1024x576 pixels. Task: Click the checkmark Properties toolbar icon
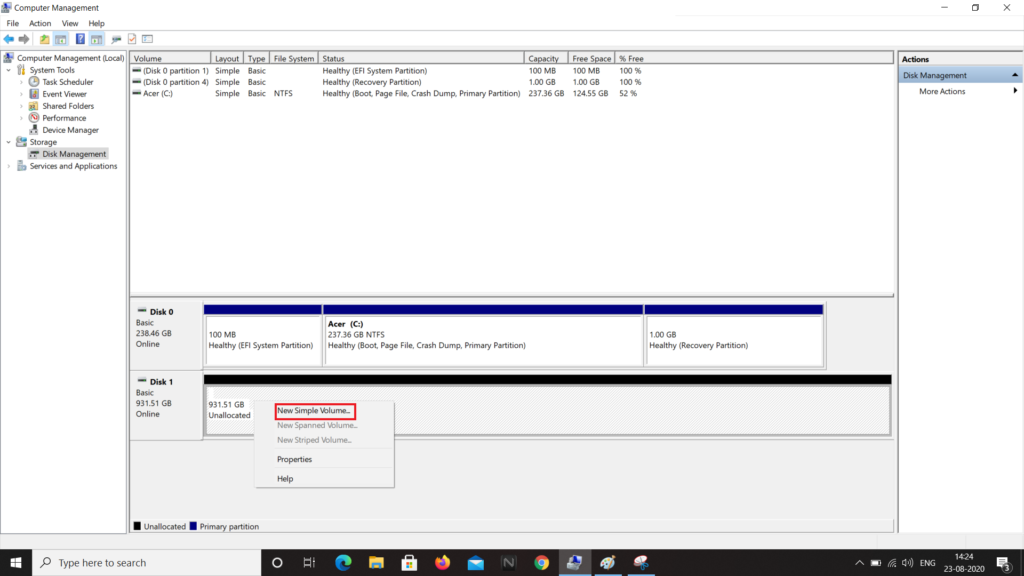pos(132,39)
